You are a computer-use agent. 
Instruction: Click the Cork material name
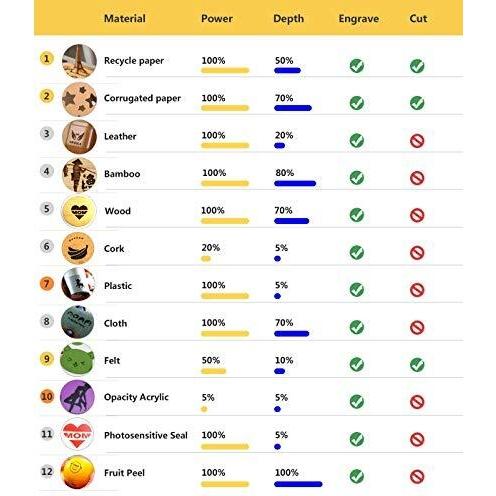[114, 249]
